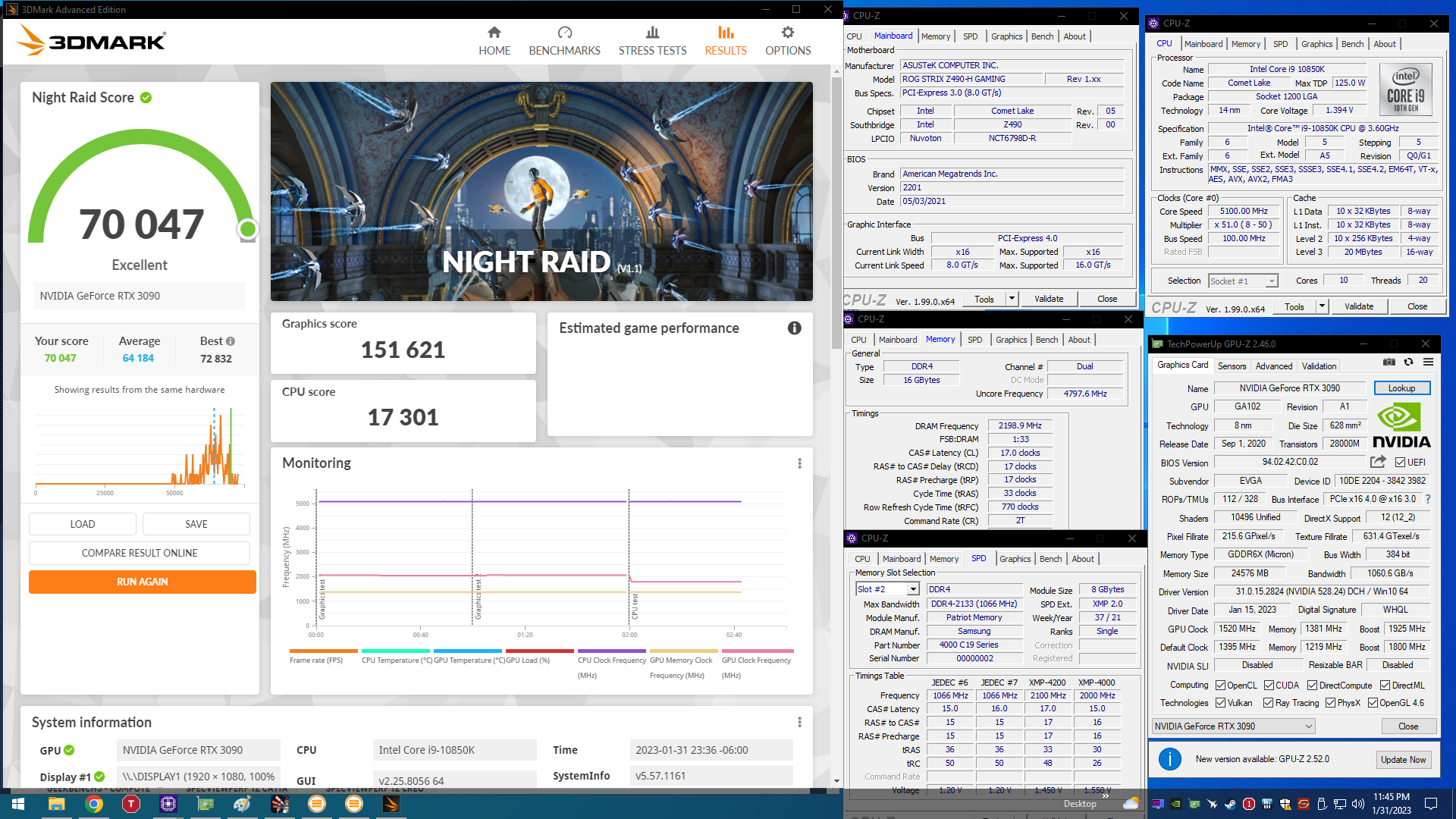Viewport: 1456px width, 819px height.
Task: Click Lookup button in GPU-Z
Action: pyautogui.click(x=1401, y=388)
